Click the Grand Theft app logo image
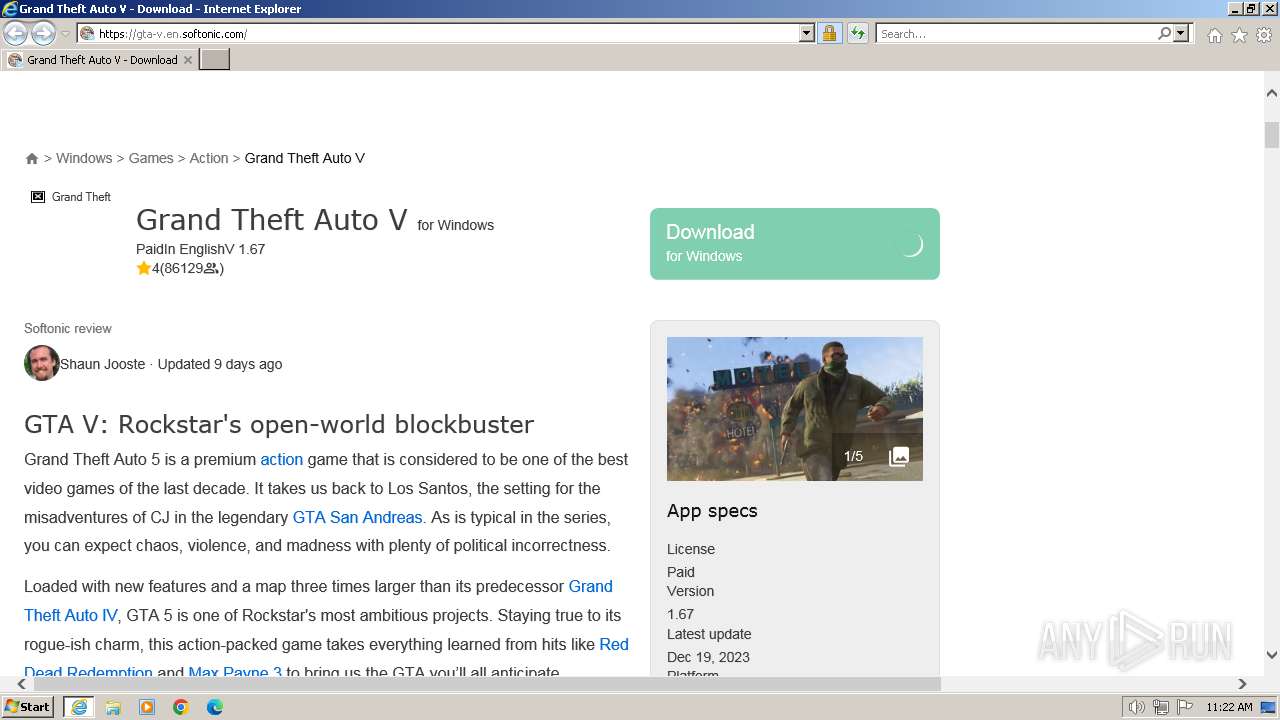 coord(71,197)
